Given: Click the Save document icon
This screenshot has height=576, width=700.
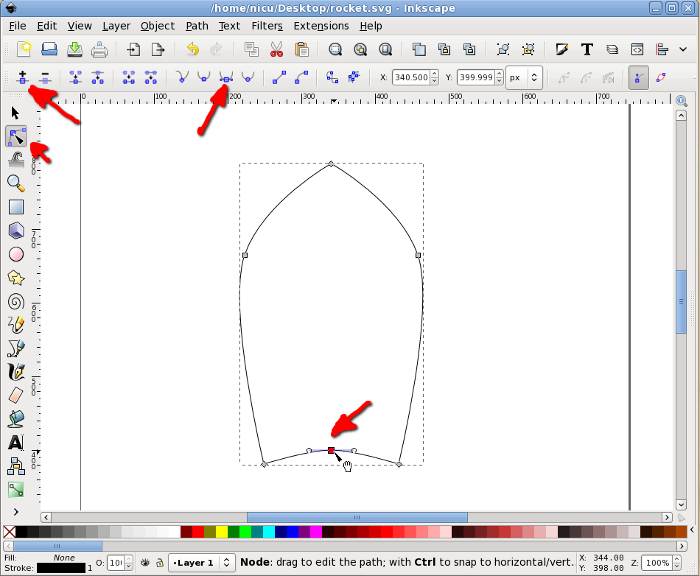Looking at the screenshot, I should click(75, 49).
